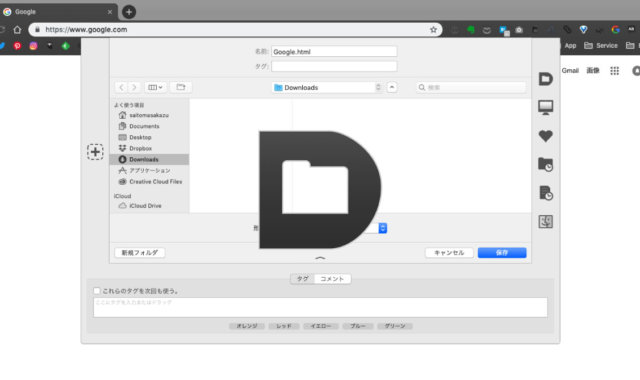Click the large tag entry box at bottom
This screenshot has width=640, height=380.
pos(320,307)
